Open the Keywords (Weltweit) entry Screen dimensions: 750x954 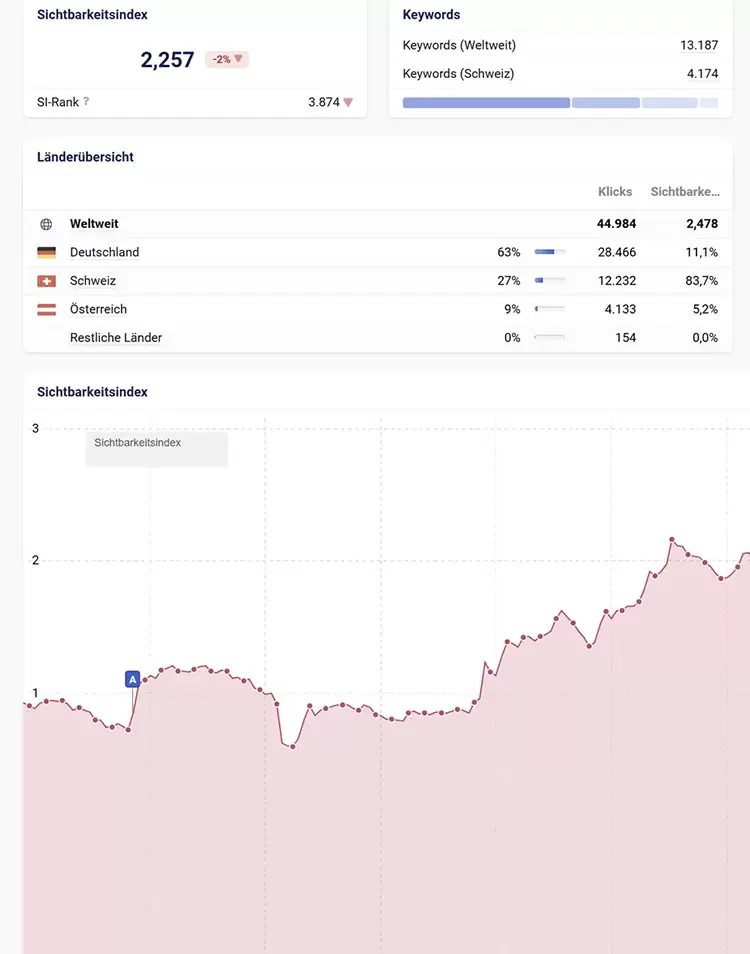459,45
